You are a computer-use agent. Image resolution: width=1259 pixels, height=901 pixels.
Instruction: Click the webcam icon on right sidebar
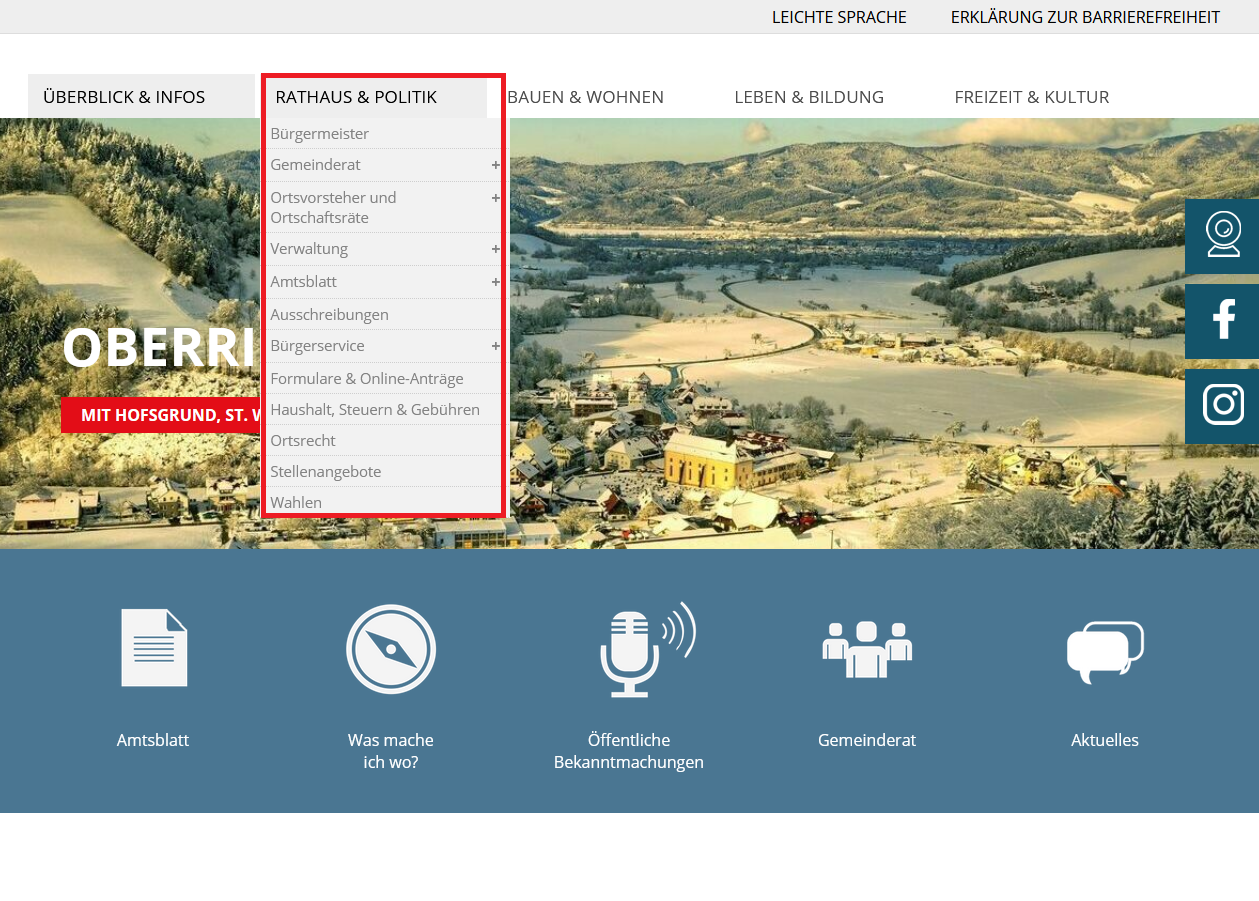[x=1222, y=236]
